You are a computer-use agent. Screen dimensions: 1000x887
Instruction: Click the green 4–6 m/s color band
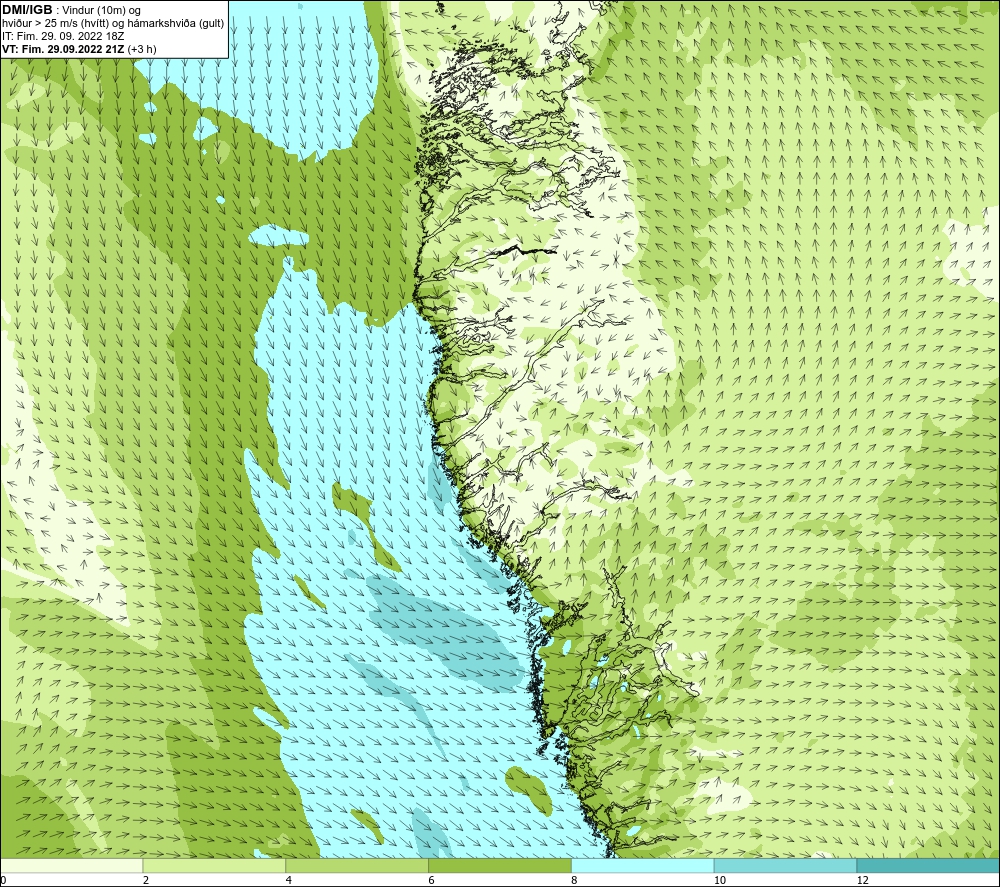(357, 865)
